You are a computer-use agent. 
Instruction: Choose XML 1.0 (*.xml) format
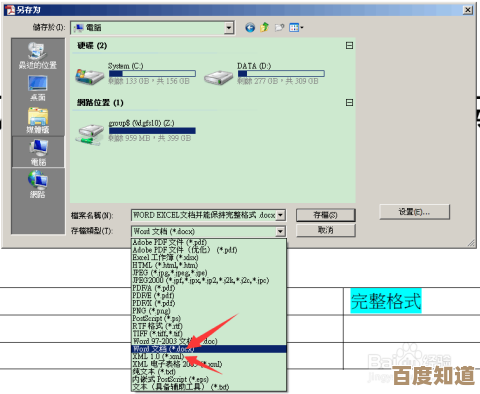209,356
